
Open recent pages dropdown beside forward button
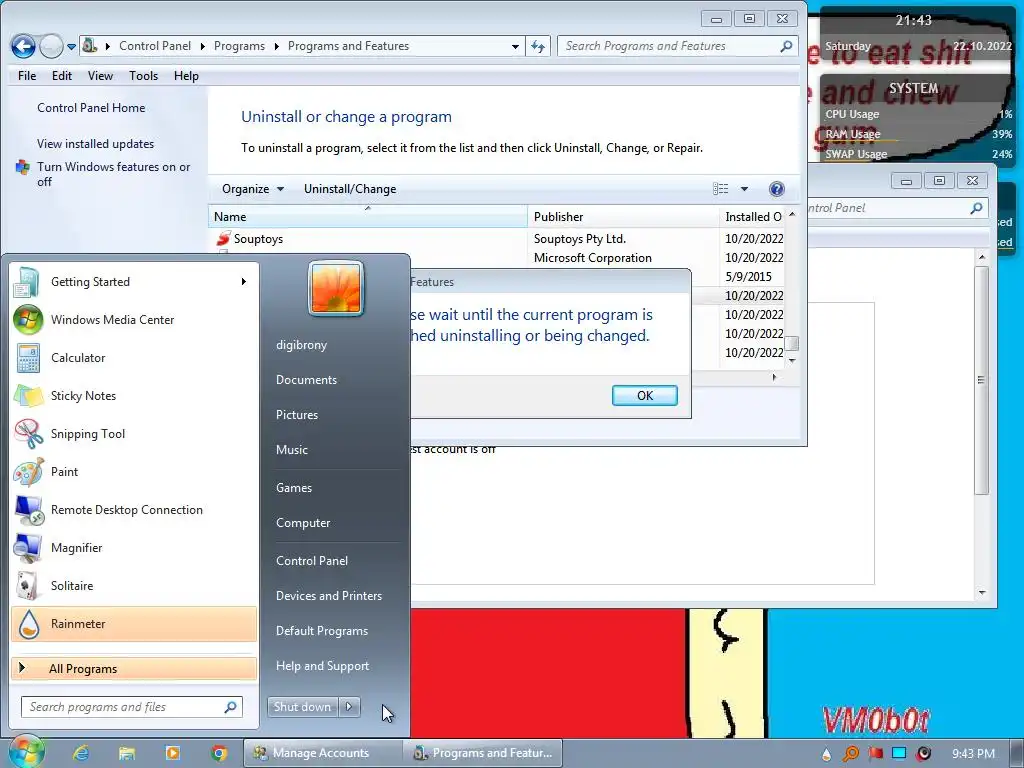72,46
